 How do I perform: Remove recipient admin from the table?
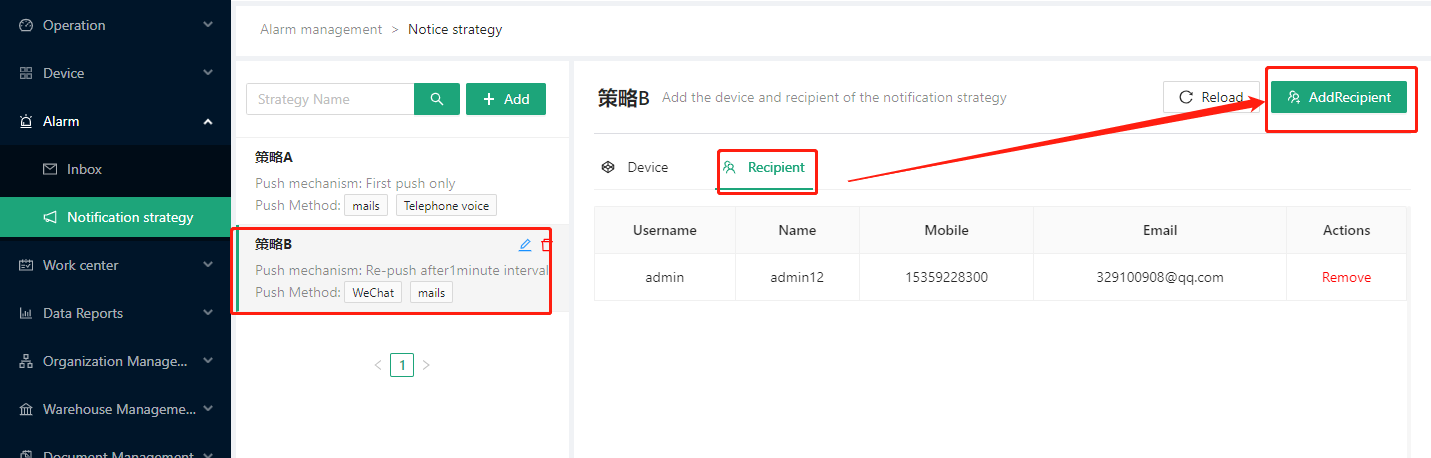pyautogui.click(x=1346, y=277)
